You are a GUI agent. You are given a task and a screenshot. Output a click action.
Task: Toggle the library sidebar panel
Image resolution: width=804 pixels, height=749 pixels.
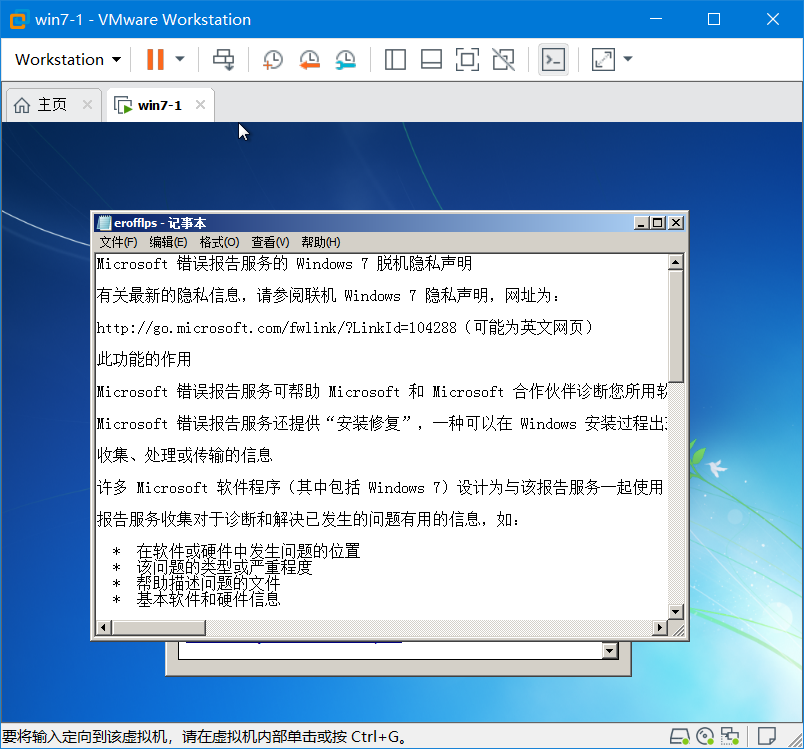click(395, 59)
